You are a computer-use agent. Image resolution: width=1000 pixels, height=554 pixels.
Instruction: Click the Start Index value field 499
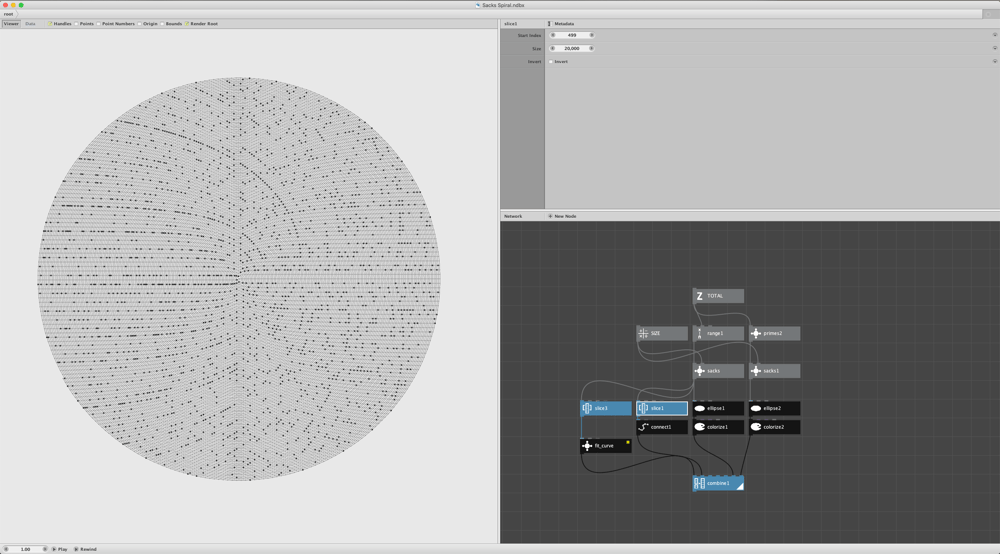coord(572,35)
